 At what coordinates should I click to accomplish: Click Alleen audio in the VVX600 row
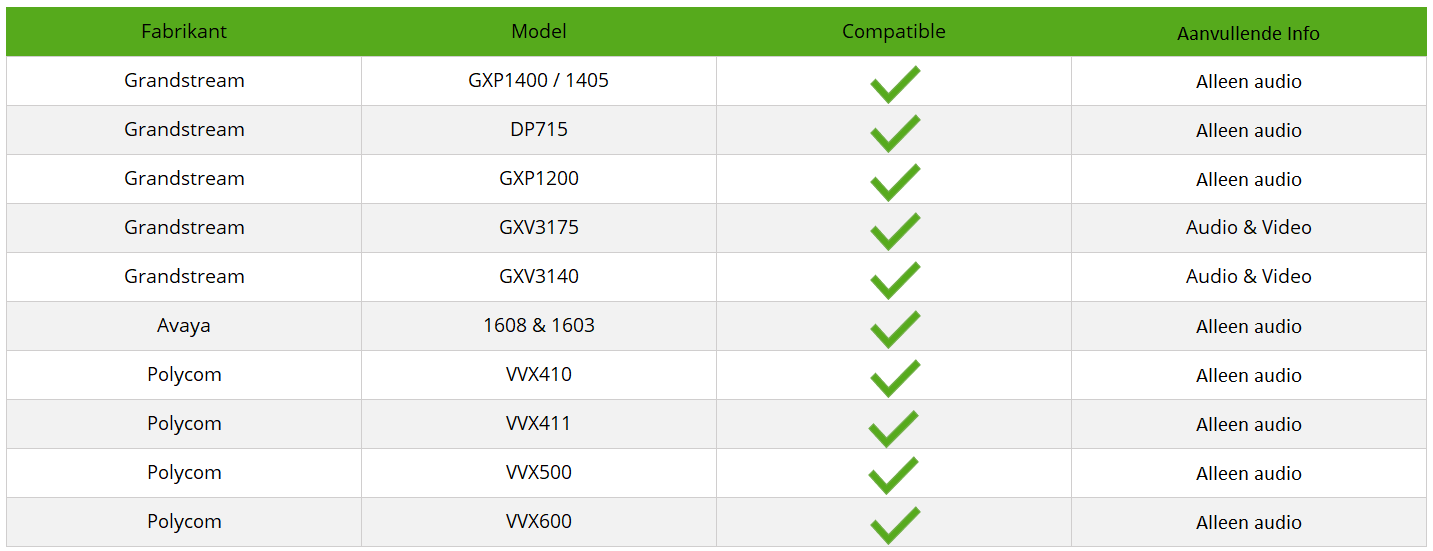tap(1248, 522)
